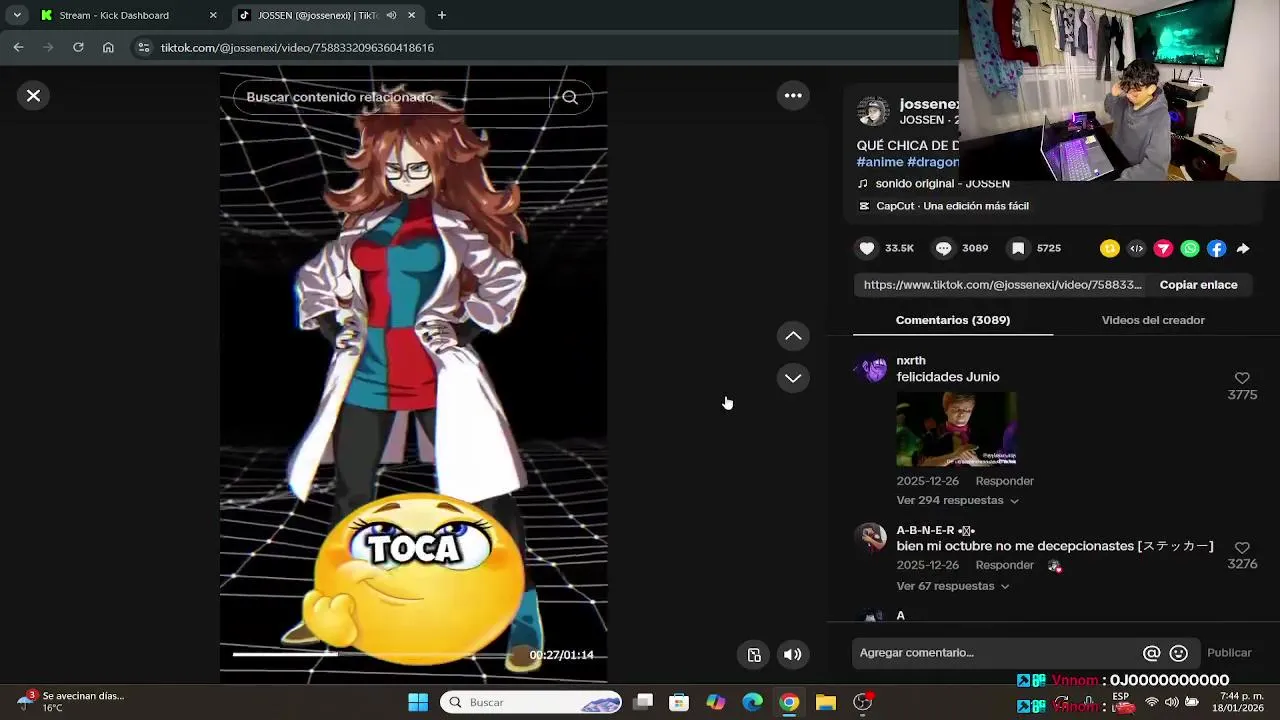The width and height of the screenshot is (1280, 720).
Task: Save the video with the bookmark icon
Action: click(1018, 248)
